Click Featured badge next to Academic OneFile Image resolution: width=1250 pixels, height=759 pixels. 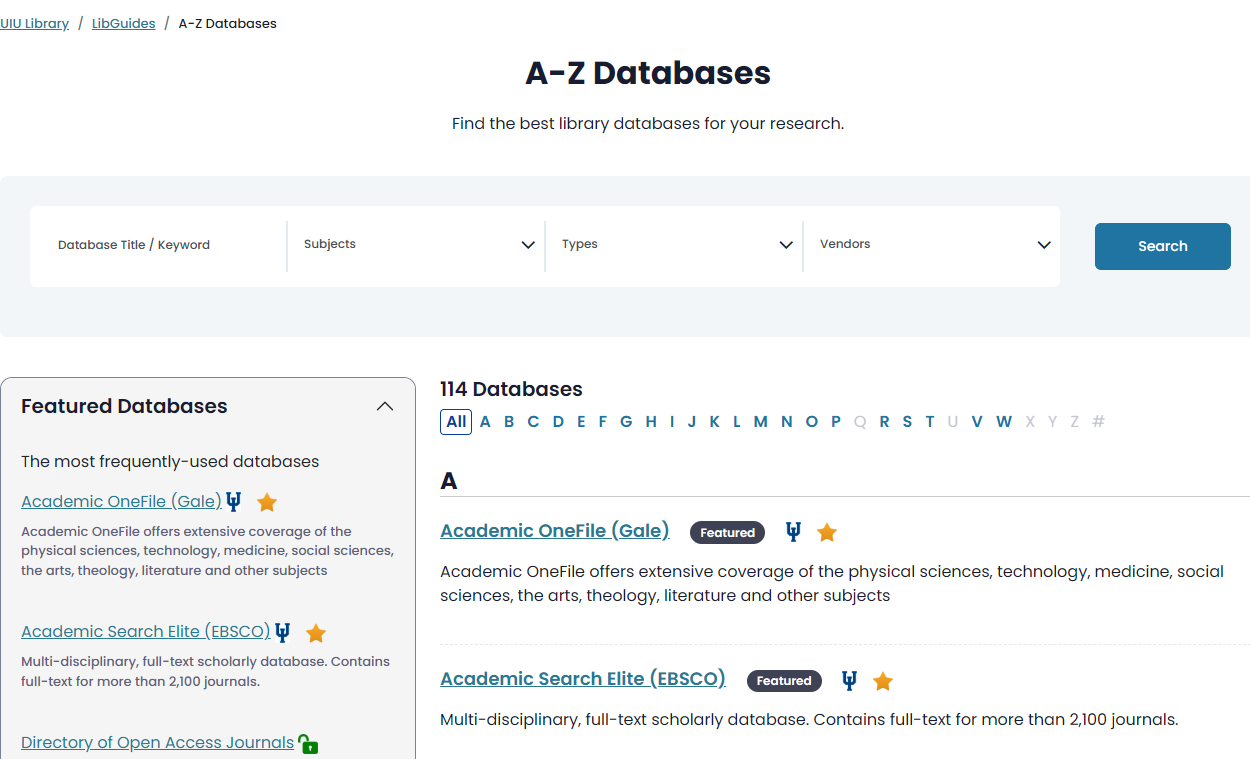727,533
